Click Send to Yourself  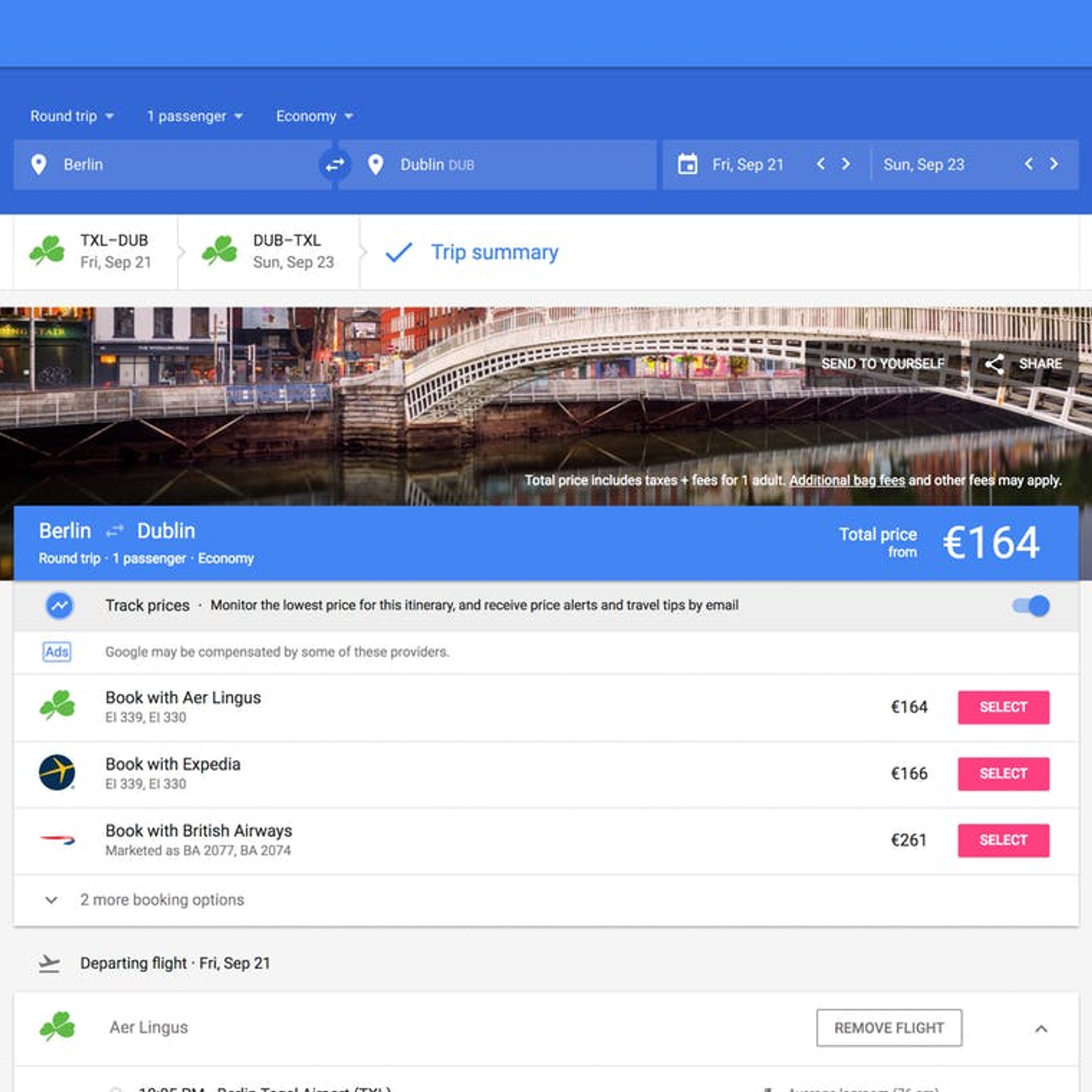click(882, 364)
